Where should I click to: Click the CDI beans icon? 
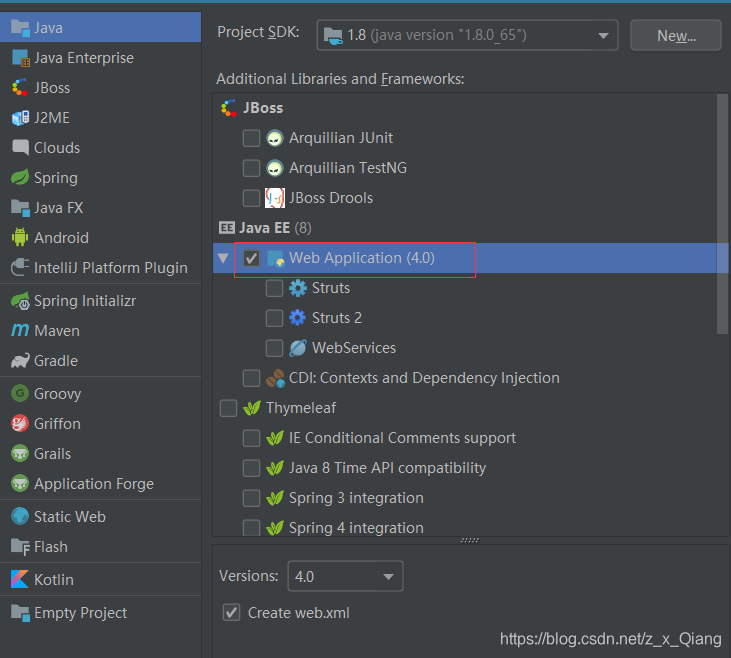(275, 378)
